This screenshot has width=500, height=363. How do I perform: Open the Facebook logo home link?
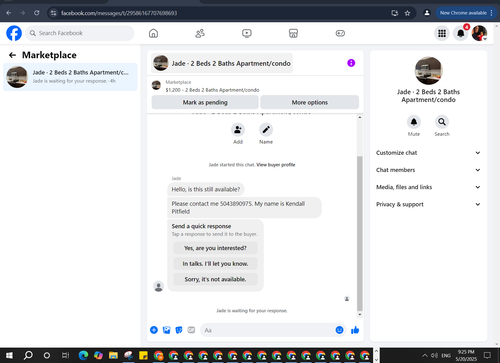(x=14, y=33)
